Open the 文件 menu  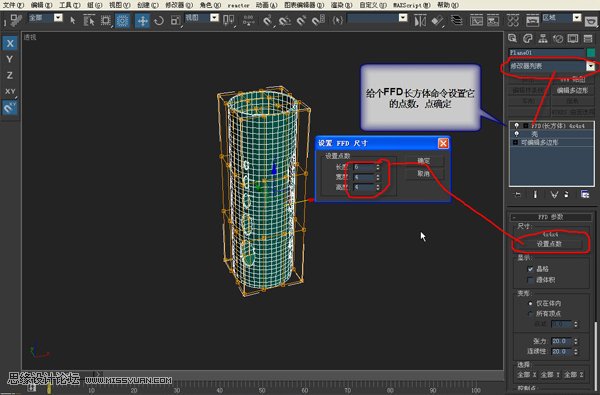pyautogui.click(x=13, y=5)
